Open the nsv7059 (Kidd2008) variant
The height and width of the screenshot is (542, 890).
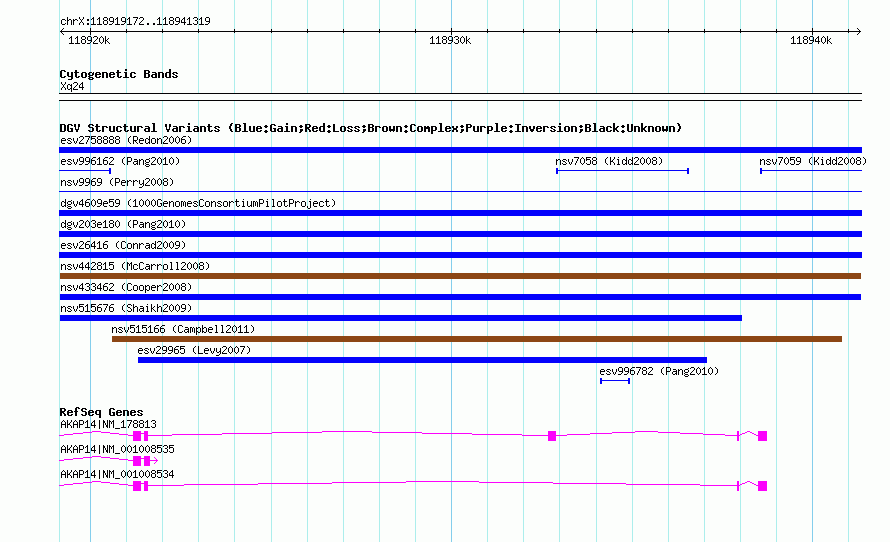(813, 161)
